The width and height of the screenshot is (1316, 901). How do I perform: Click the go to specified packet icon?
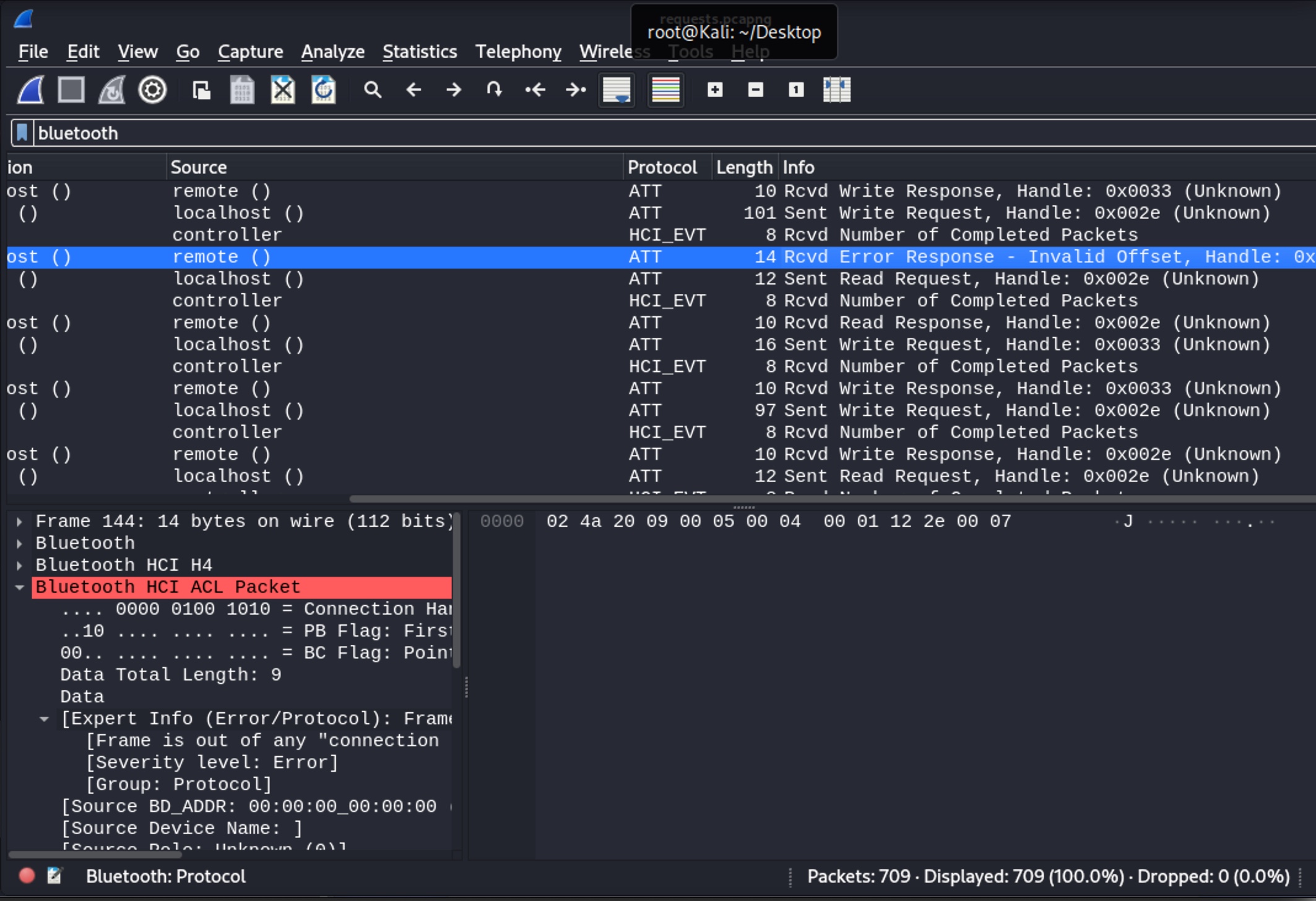coord(494,90)
